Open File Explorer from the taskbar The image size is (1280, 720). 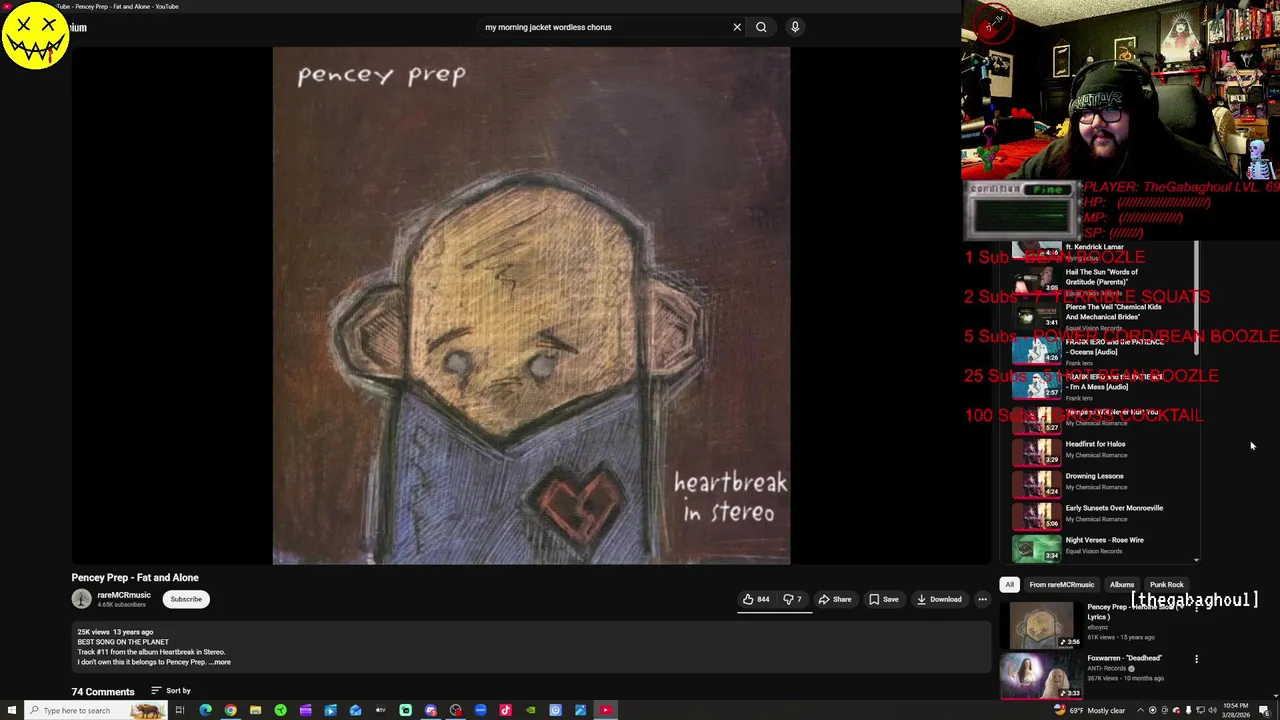click(x=255, y=710)
